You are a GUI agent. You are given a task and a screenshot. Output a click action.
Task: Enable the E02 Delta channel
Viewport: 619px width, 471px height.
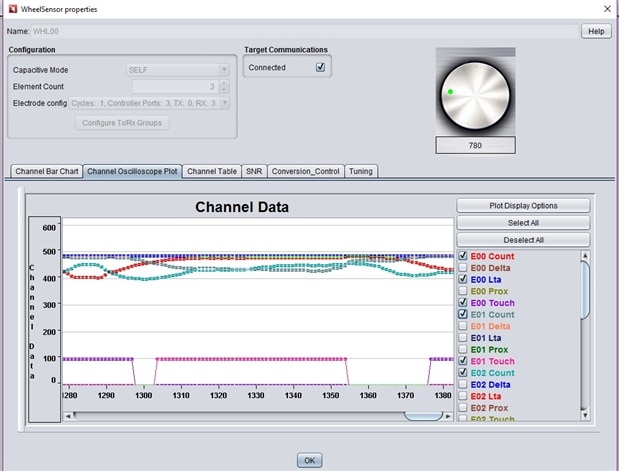pos(464,384)
